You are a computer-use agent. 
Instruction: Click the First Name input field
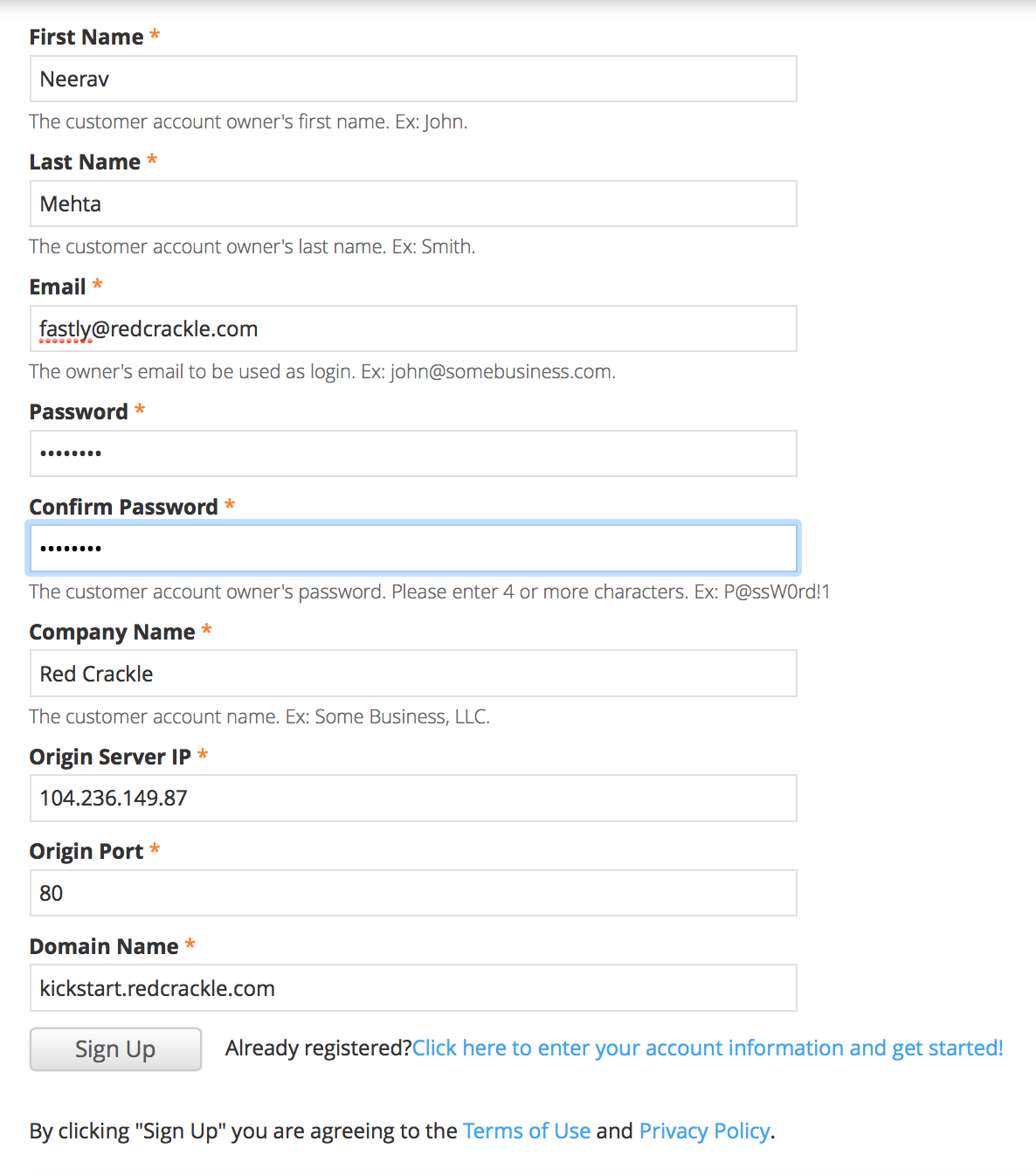point(413,79)
